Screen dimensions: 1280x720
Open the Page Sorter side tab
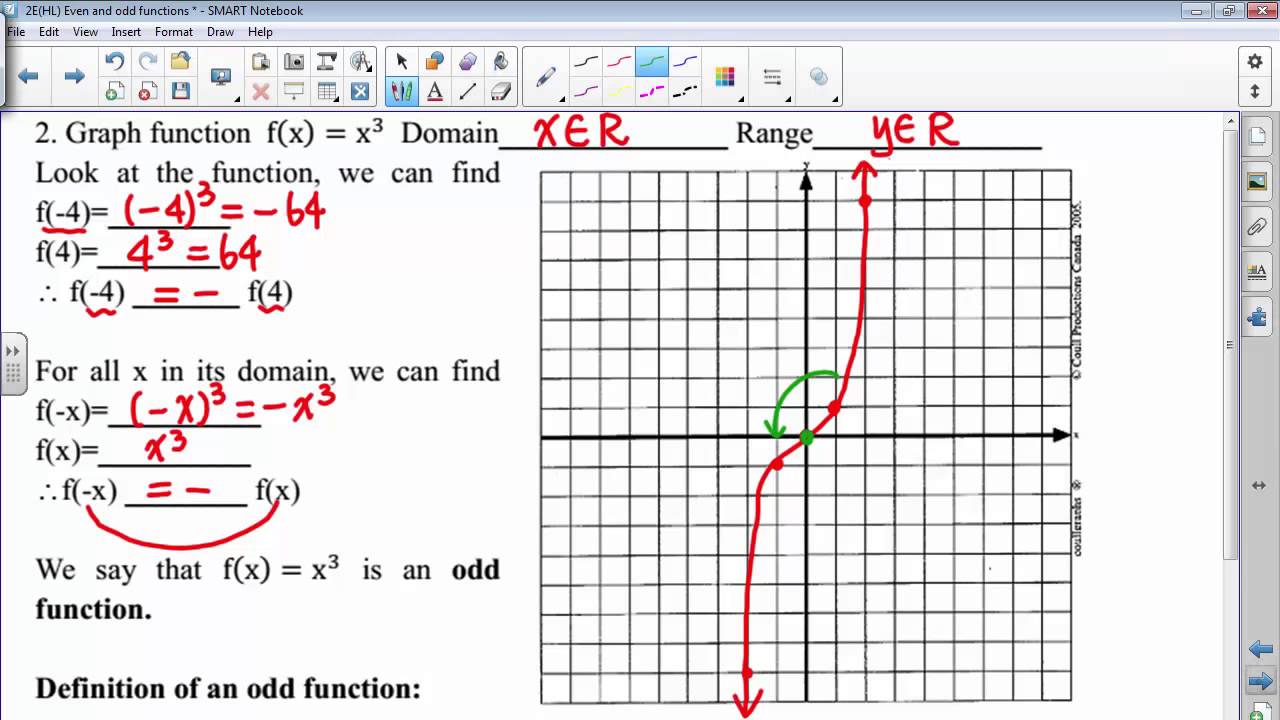(x=1257, y=137)
